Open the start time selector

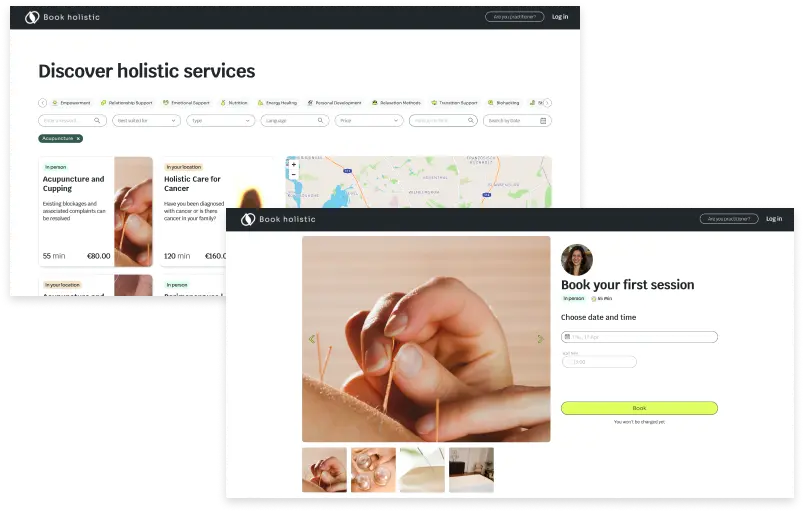point(599,362)
